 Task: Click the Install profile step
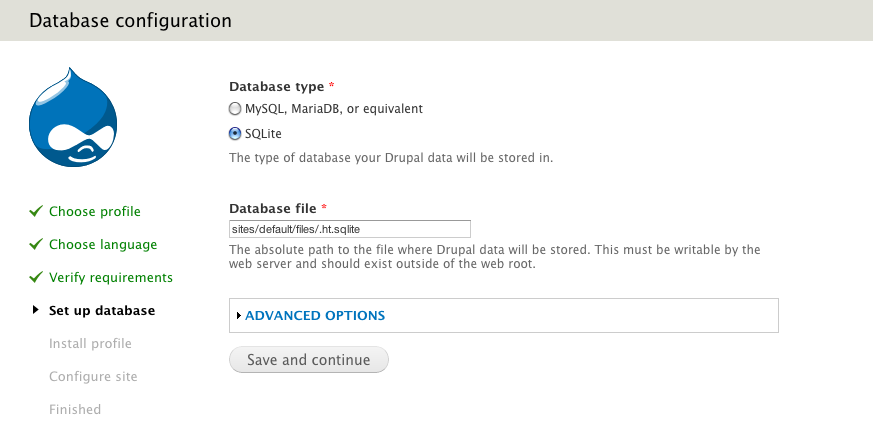[90, 343]
